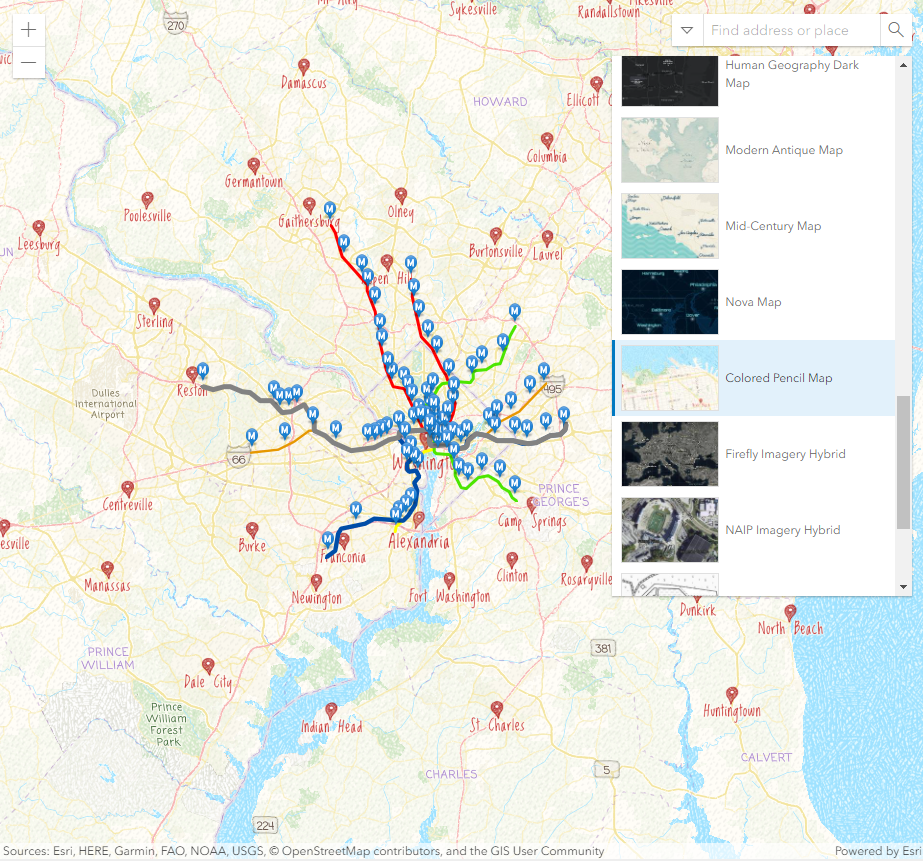923x861 pixels.
Task: Click the basemap list scrollbar down arrow
Action: click(x=903, y=587)
